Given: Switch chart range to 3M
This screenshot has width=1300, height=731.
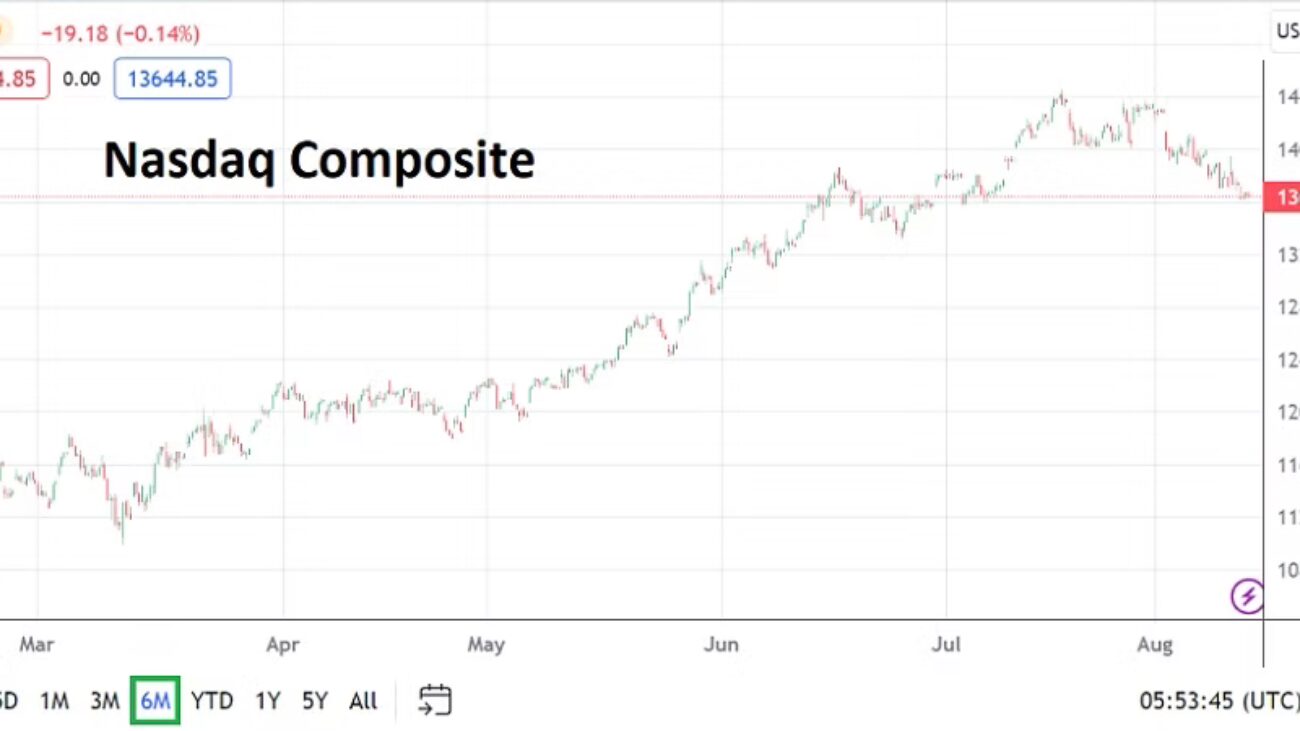Looking at the screenshot, I should point(104,701).
